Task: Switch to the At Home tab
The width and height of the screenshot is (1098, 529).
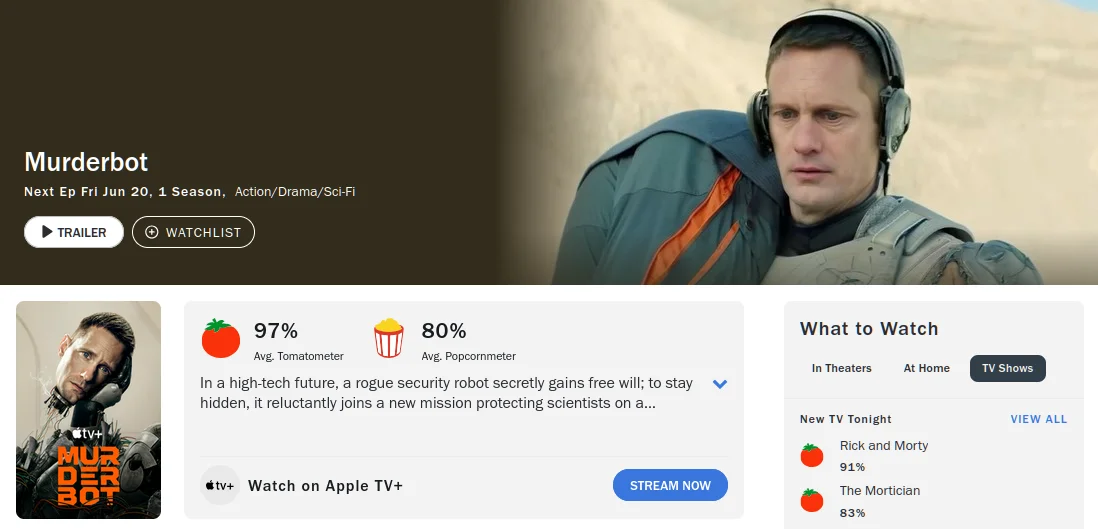Action: pos(926,369)
